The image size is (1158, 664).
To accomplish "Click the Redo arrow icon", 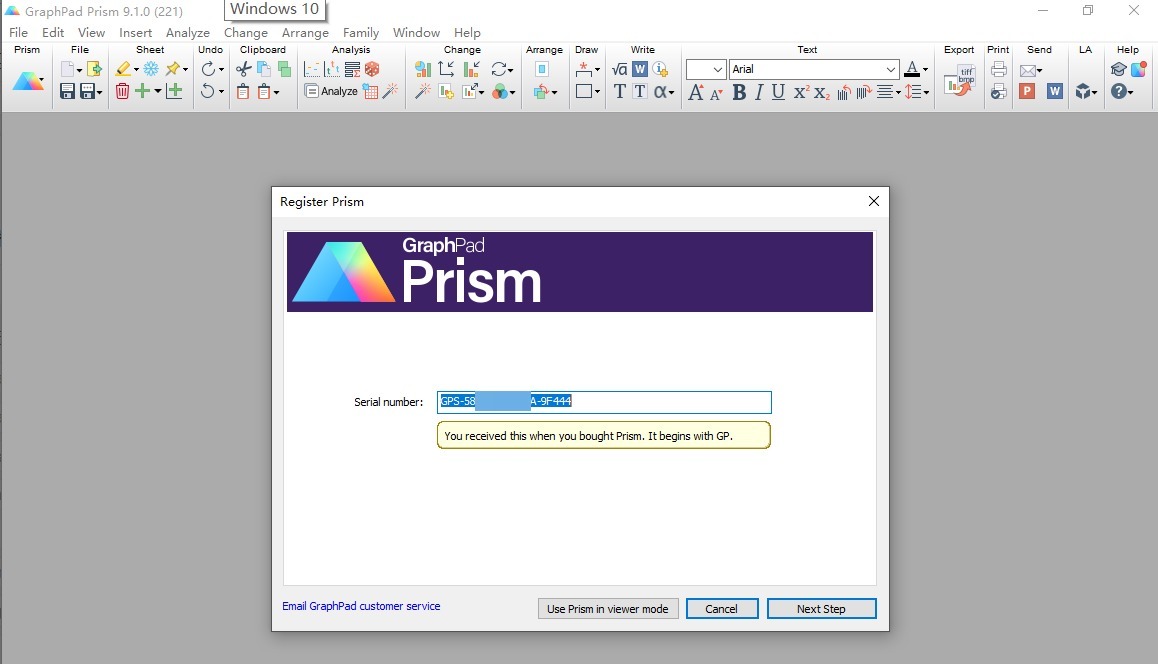I will [x=208, y=69].
